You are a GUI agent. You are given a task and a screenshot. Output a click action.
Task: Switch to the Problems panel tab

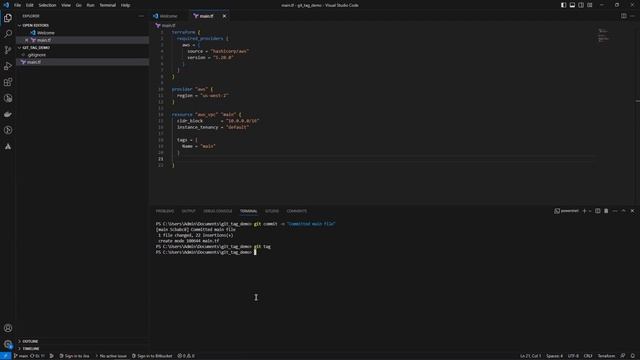165,211
